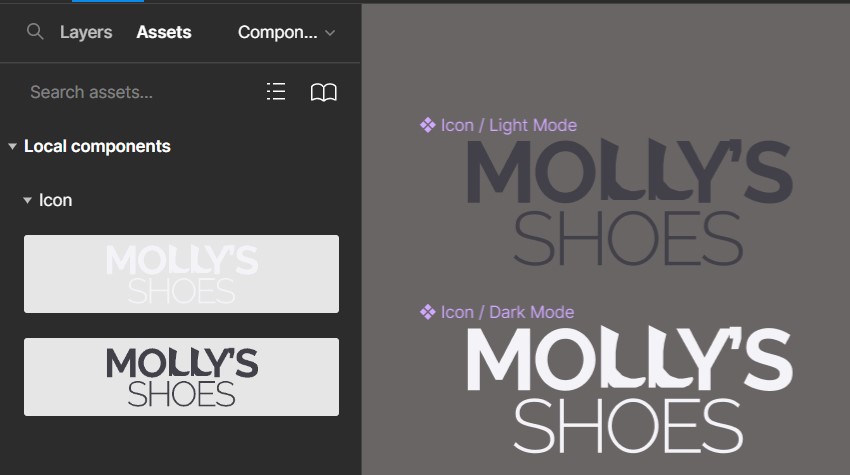Collapse the Icon group triangle

pos(27,200)
